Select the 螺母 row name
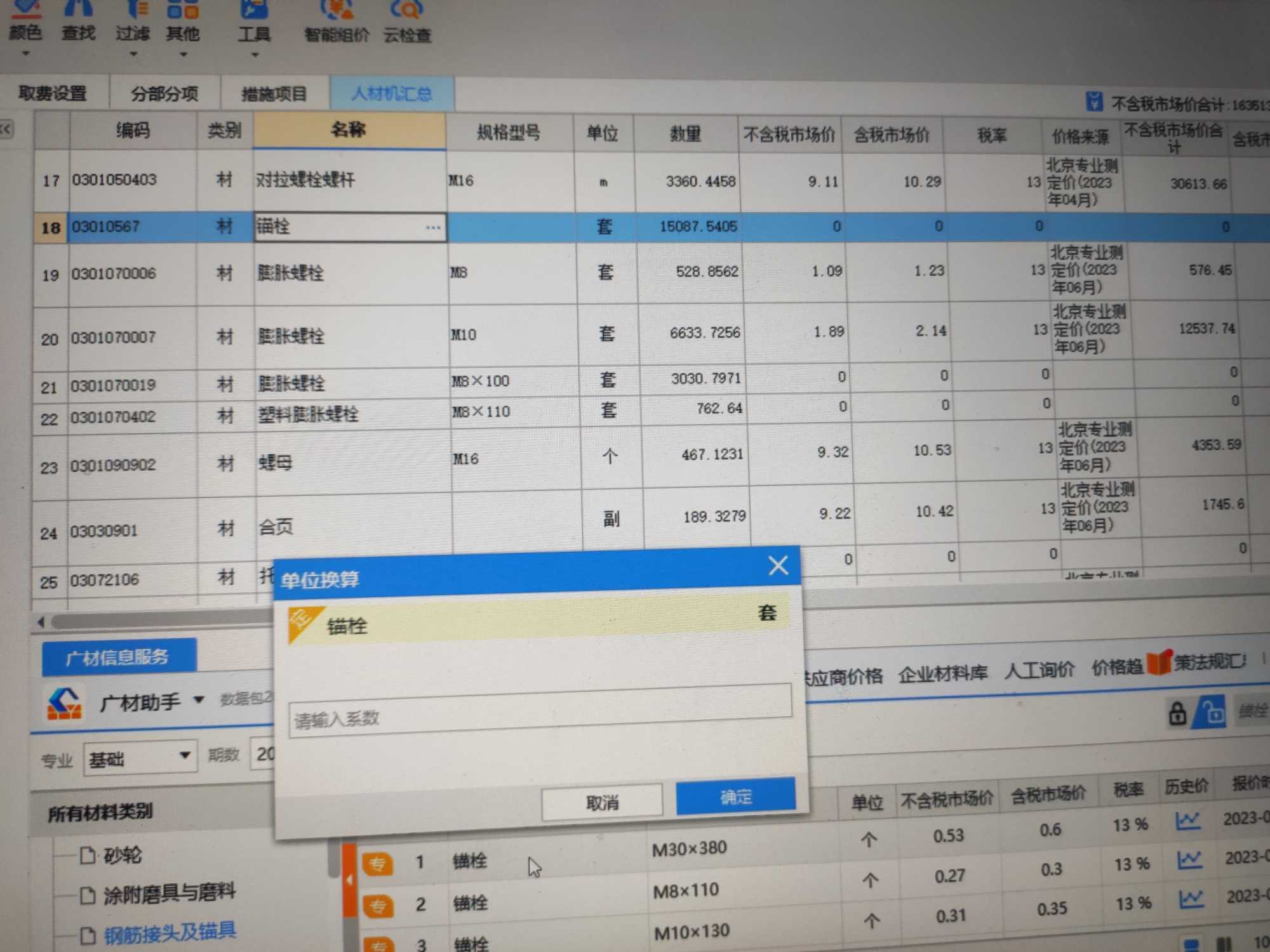The image size is (1270, 952). pos(275,463)
